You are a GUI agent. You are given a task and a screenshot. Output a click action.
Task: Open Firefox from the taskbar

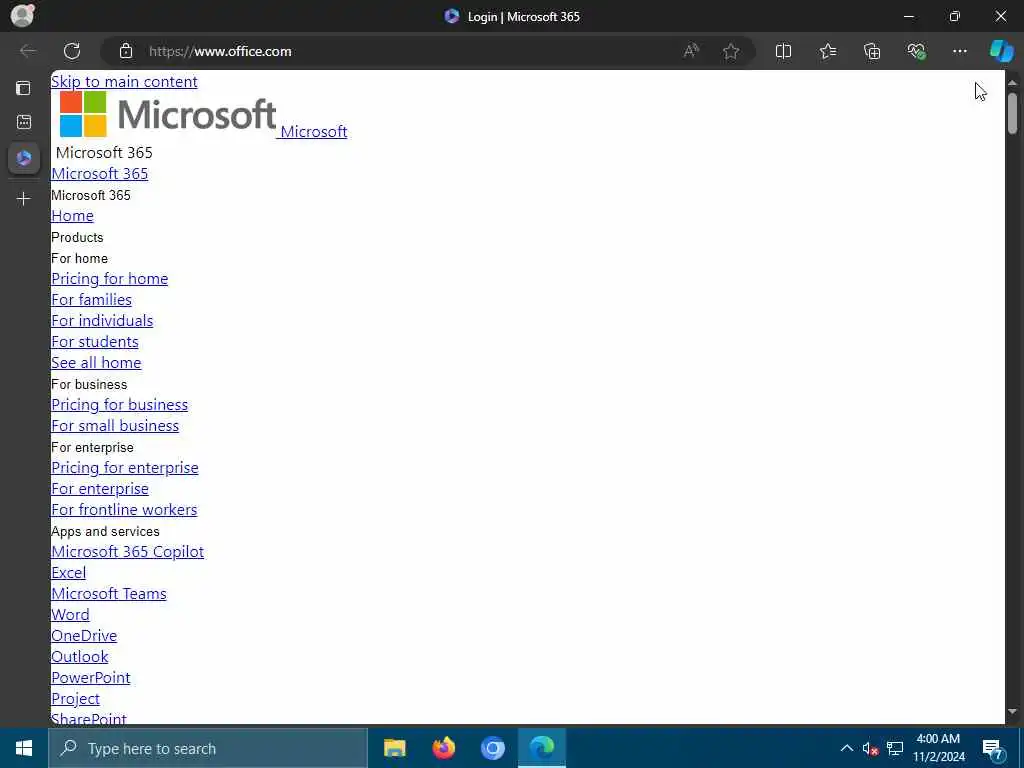[x=444, y=748]
